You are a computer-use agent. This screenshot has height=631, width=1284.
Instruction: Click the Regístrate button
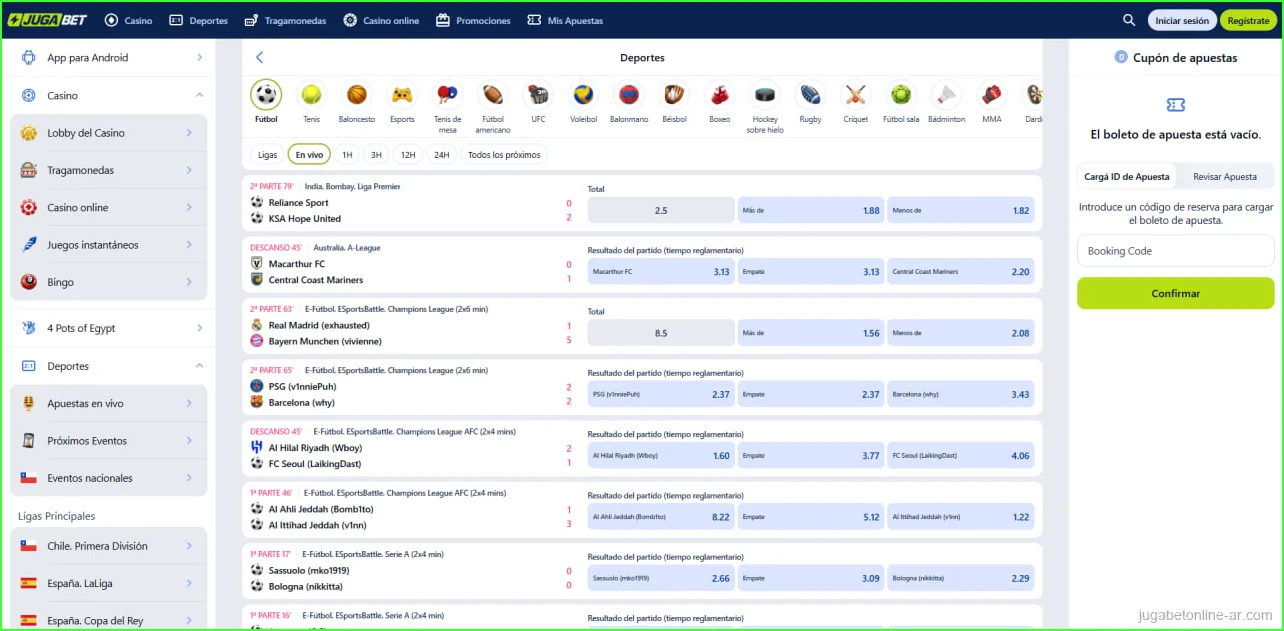(x=1248, y=20)
